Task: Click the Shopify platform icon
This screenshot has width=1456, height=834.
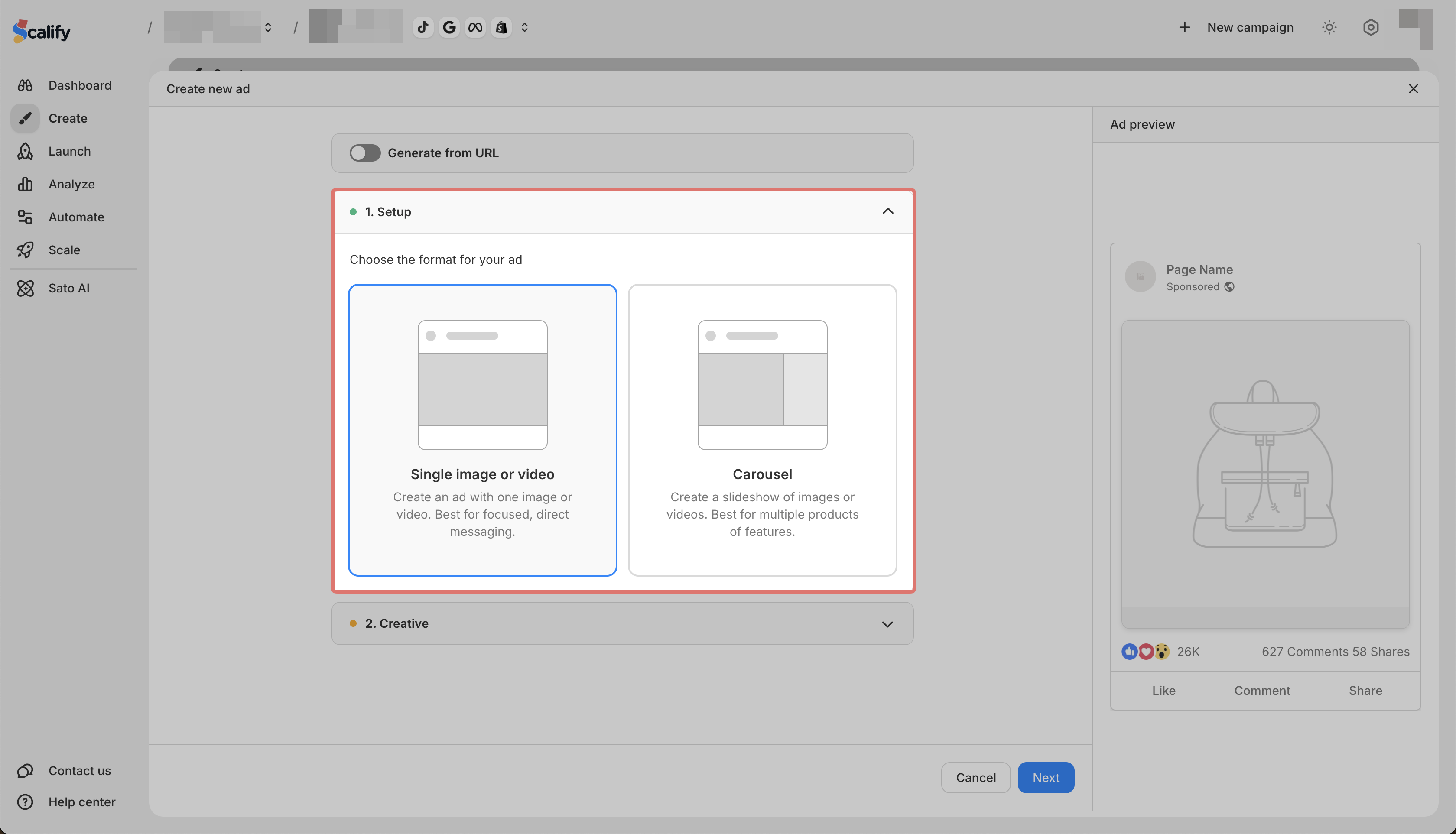Action: coord(501,27)
